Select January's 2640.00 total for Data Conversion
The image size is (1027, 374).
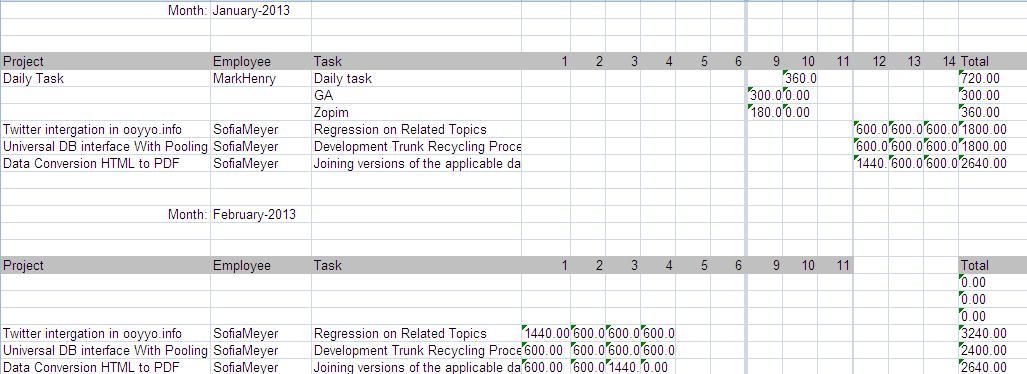(x=992, y=164)
